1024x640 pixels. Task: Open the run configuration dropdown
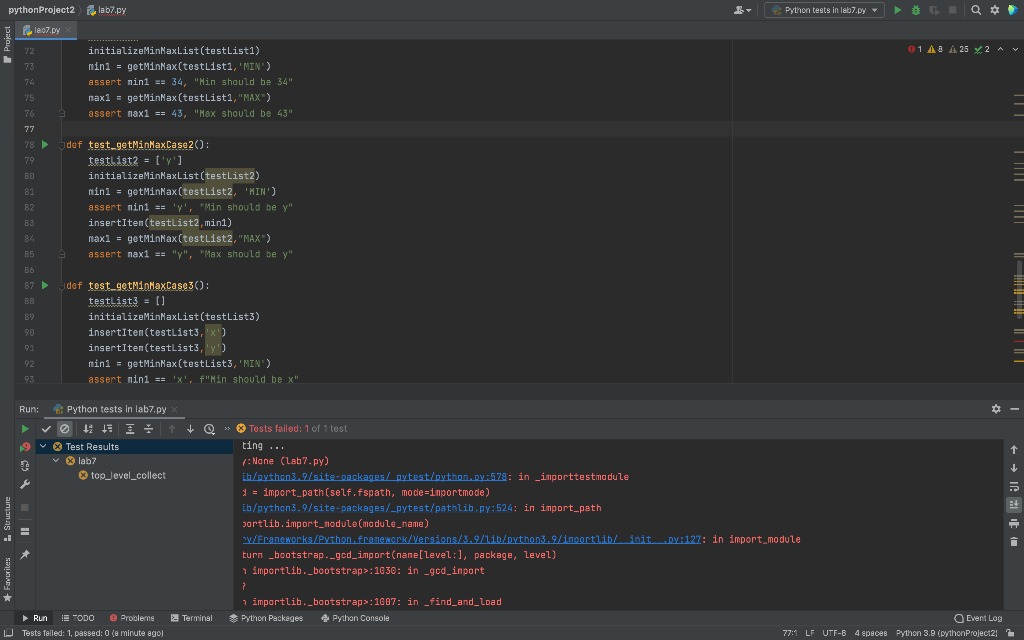click(x=824, y=10)
